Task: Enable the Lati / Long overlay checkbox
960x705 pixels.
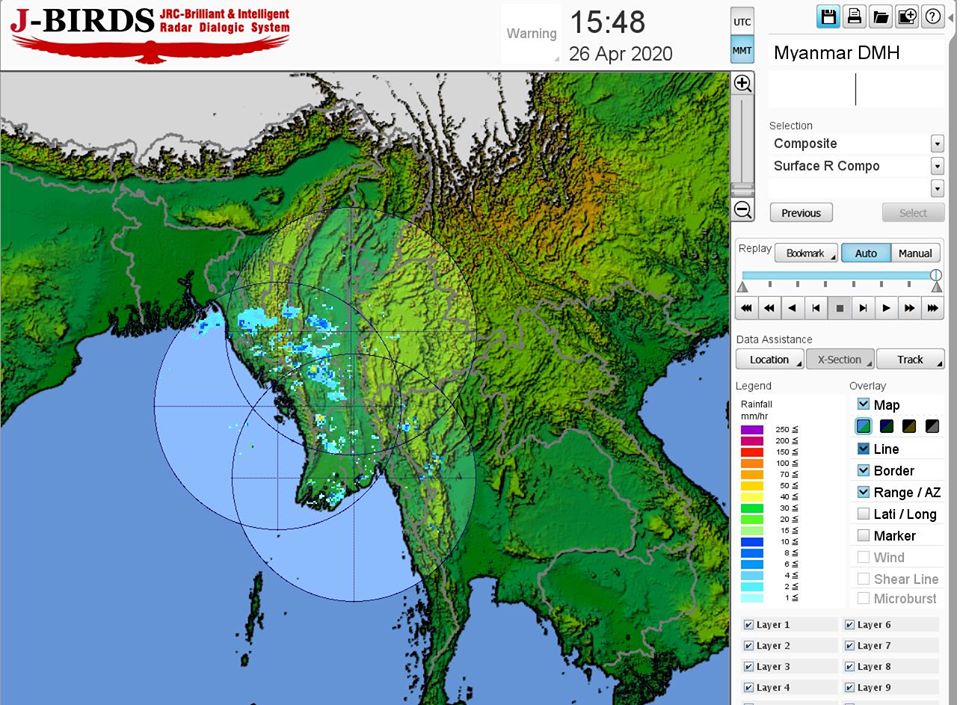Action: coord(864,514)
